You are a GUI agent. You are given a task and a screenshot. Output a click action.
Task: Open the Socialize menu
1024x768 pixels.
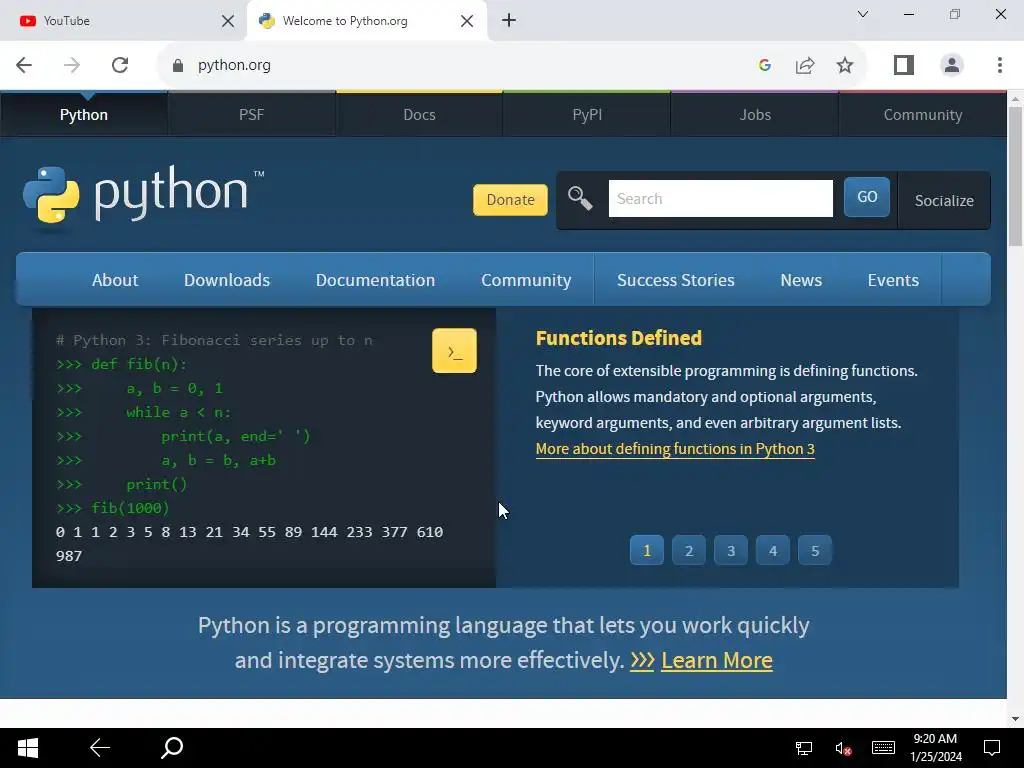click(x=944, y=200)
